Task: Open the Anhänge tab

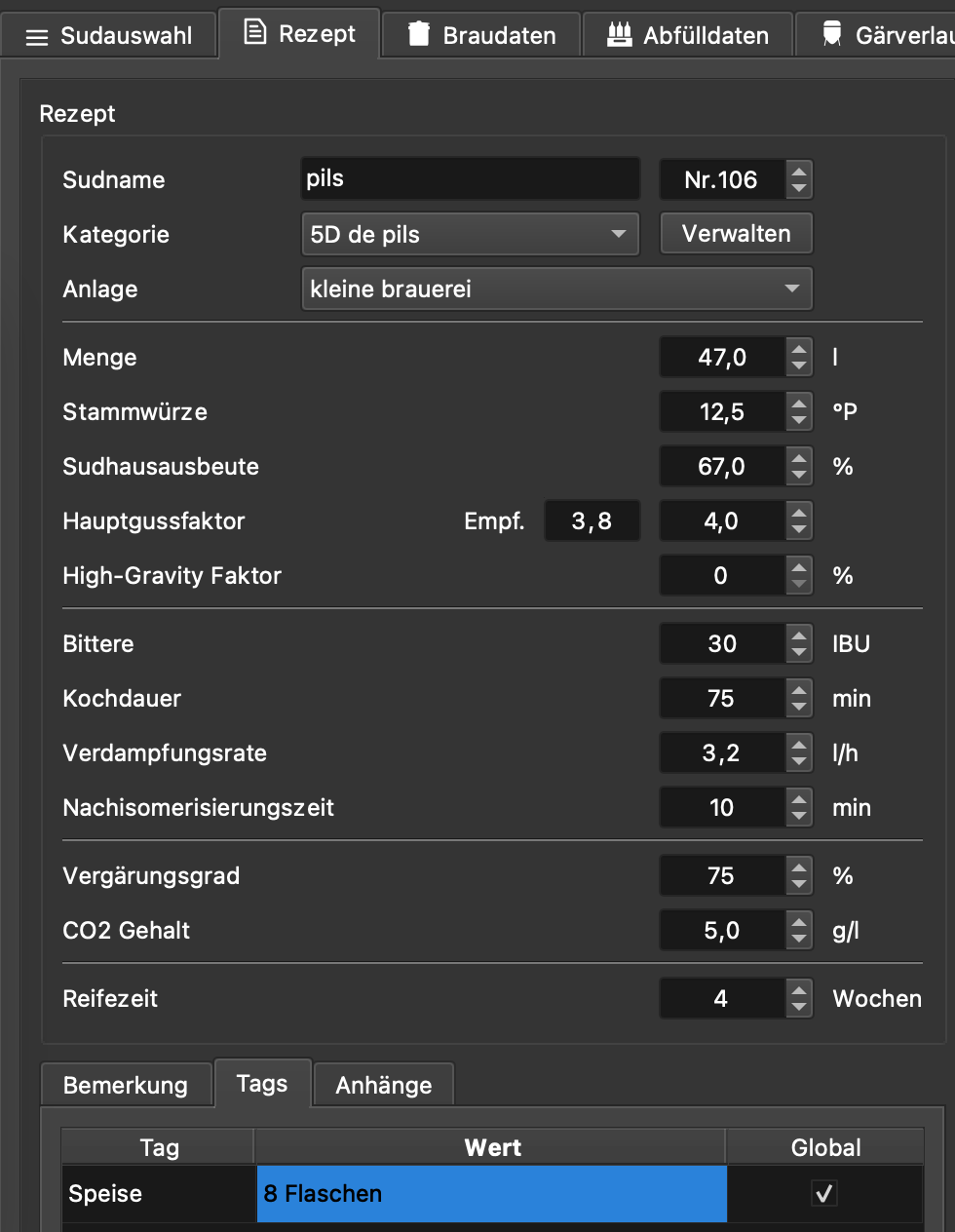Action: [384, 1085]
